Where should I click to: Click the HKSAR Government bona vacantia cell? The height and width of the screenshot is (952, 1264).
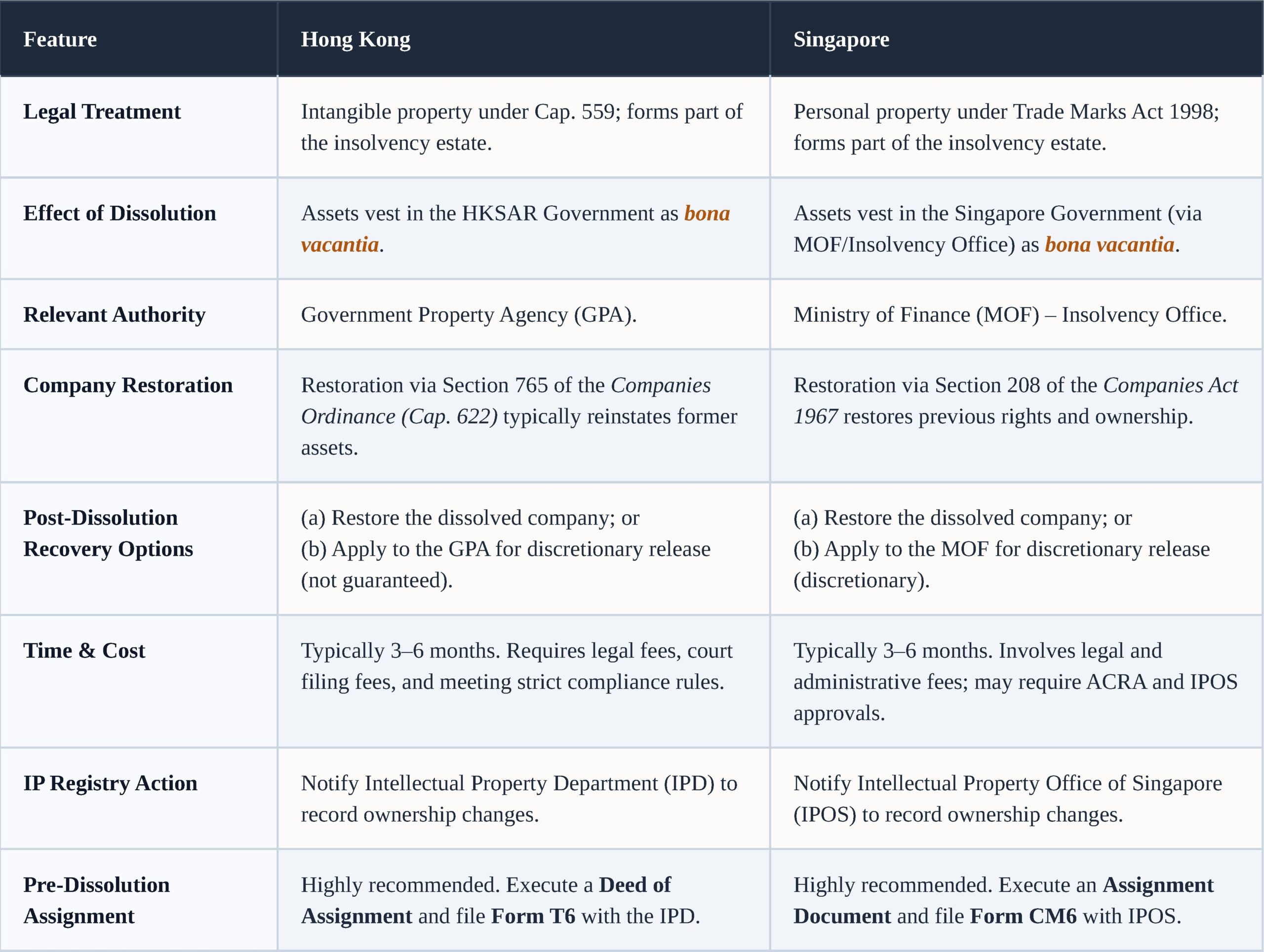coord(523,228)
